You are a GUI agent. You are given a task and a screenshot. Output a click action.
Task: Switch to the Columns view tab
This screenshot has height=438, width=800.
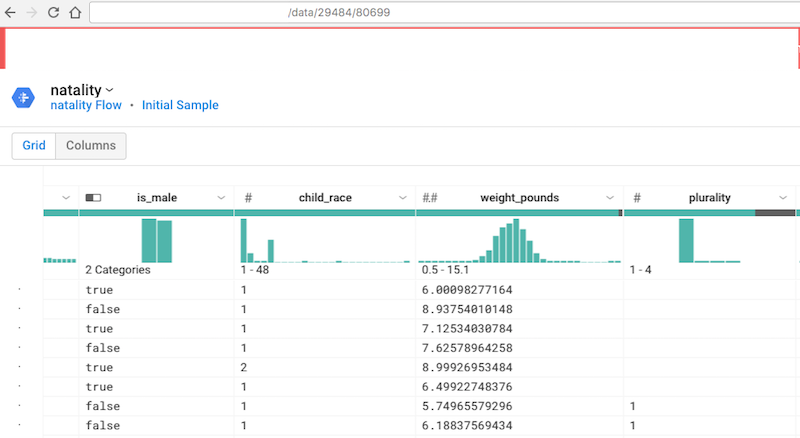point(91,145)
